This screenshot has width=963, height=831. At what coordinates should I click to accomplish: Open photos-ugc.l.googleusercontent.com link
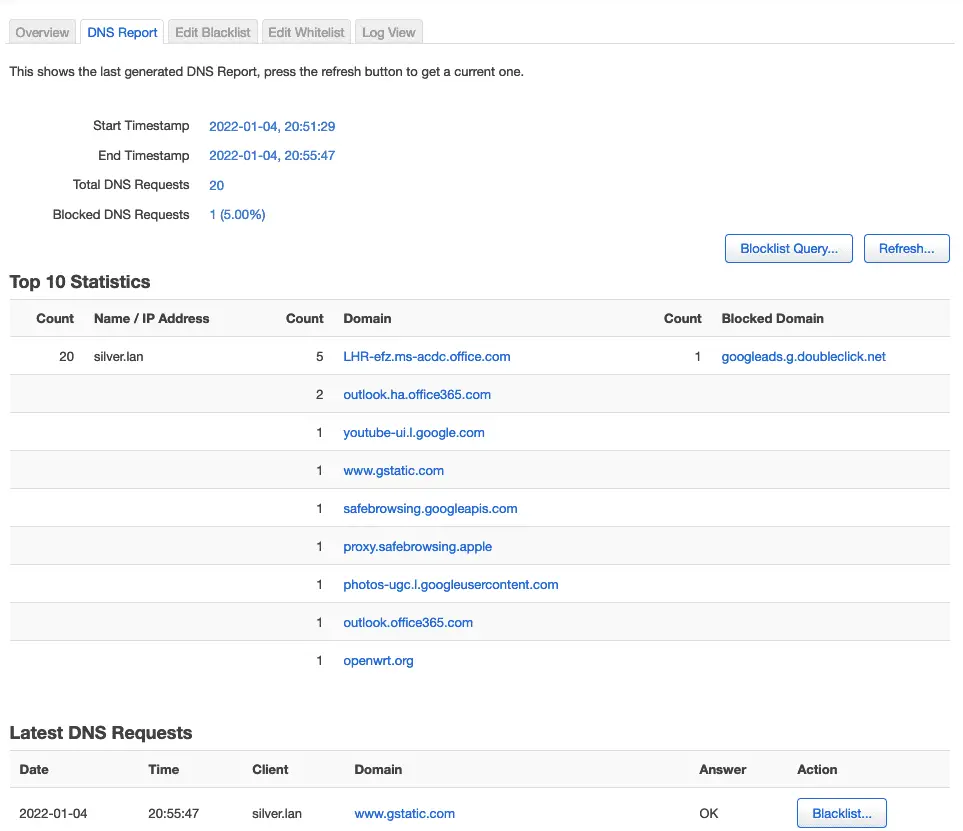click(x=450, y=585)
